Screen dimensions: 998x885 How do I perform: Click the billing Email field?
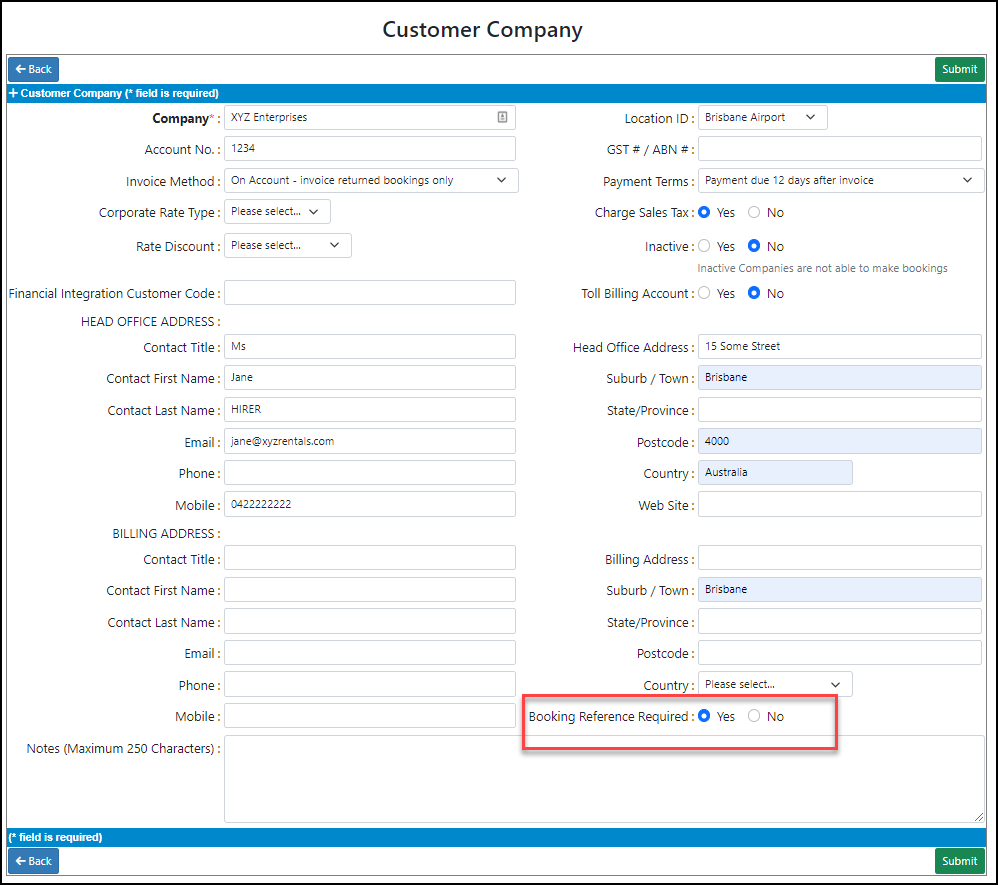370,653
